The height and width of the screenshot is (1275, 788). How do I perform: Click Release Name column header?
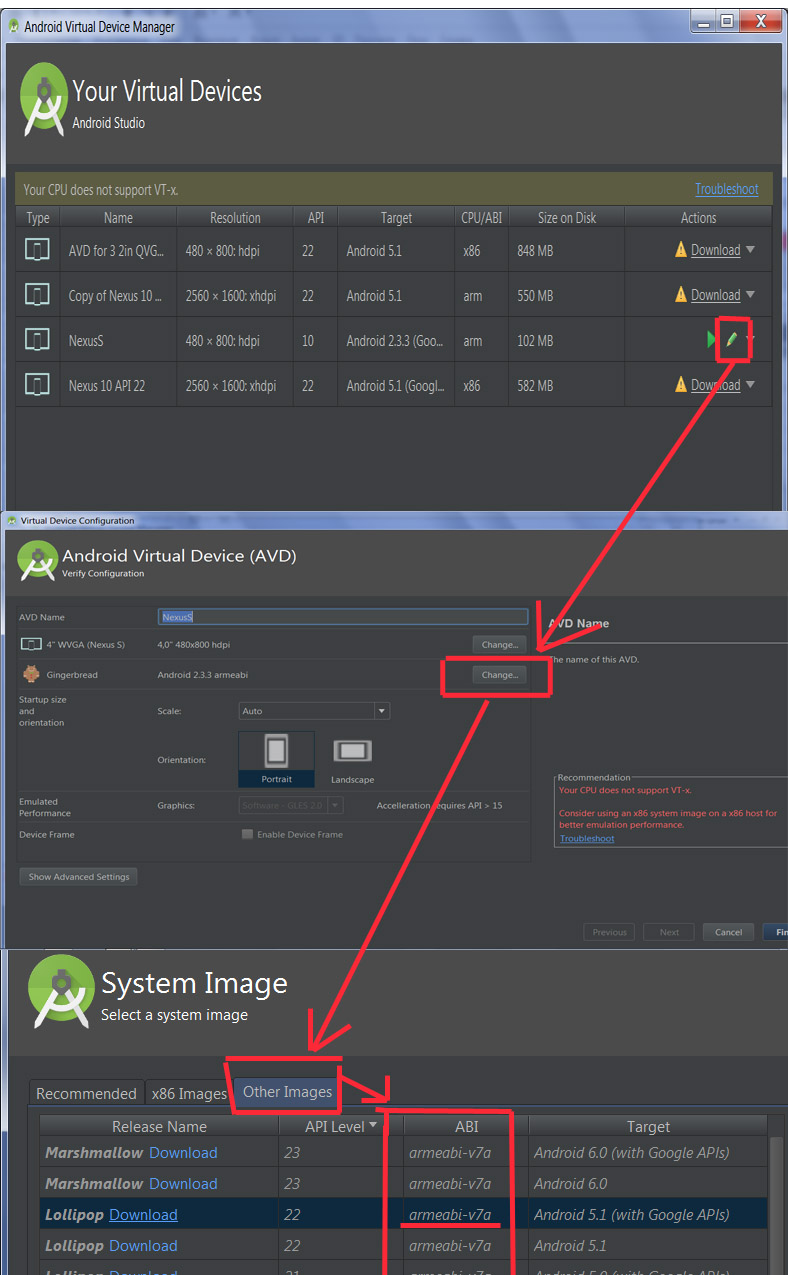(159, 1126)
